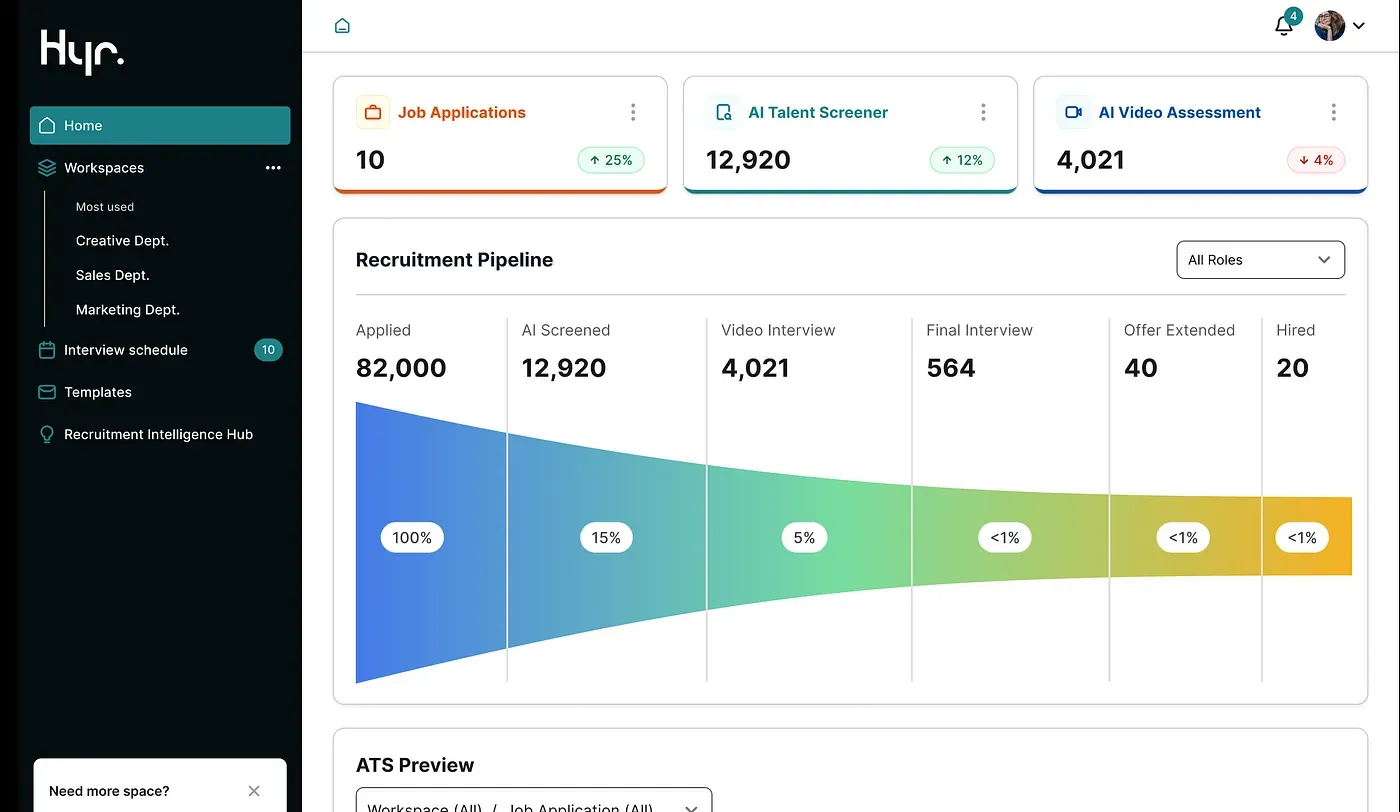Open the user profile chevron menu

coord(1358,25)
